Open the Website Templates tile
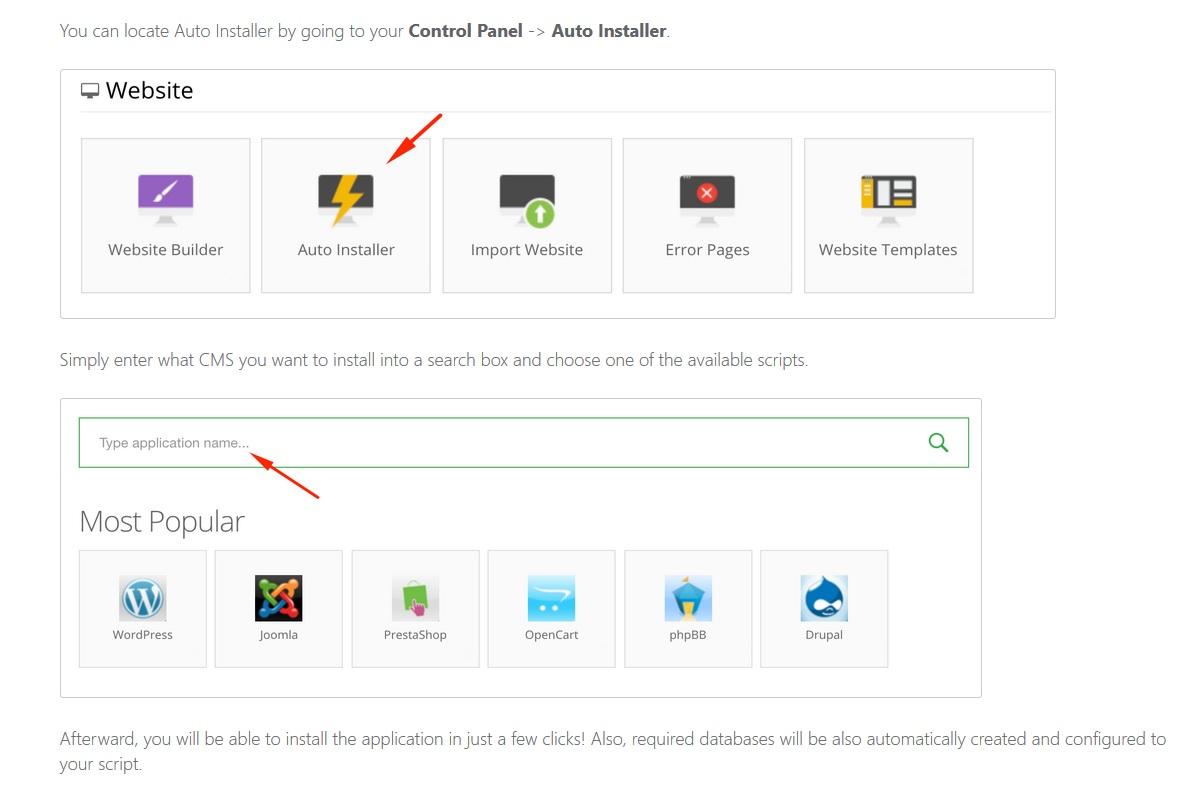The width and height of the screenshot is (1193, 795). 888,215
